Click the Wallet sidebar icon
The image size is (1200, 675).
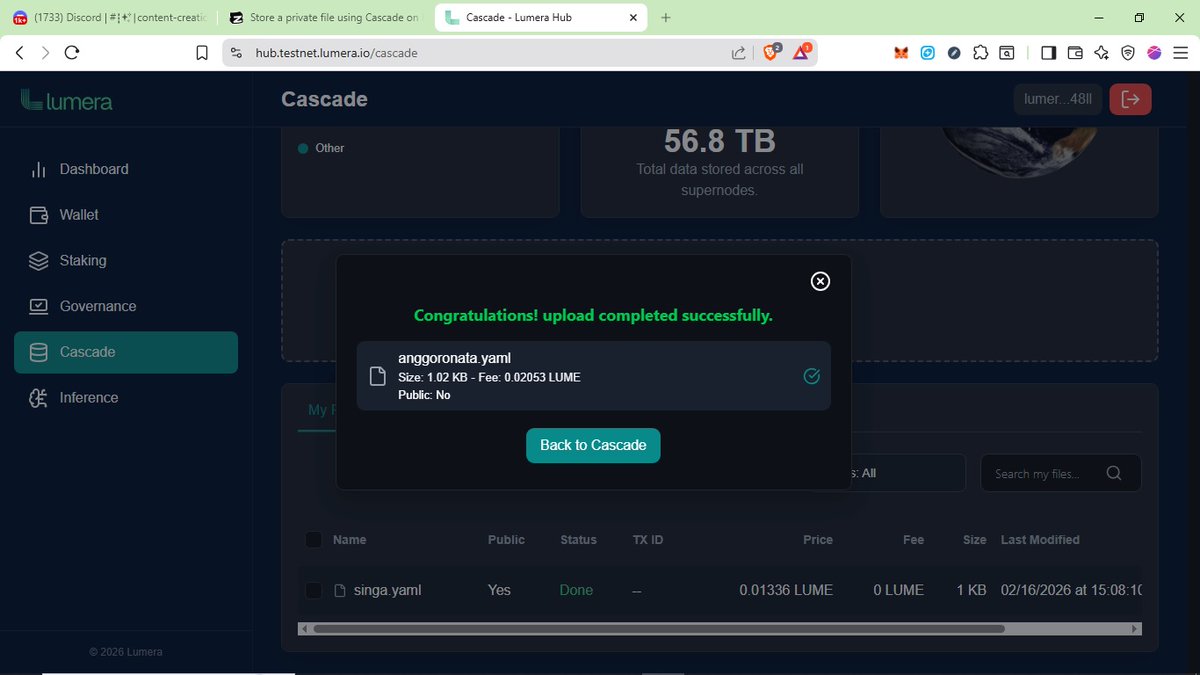(x=39, y=215)
